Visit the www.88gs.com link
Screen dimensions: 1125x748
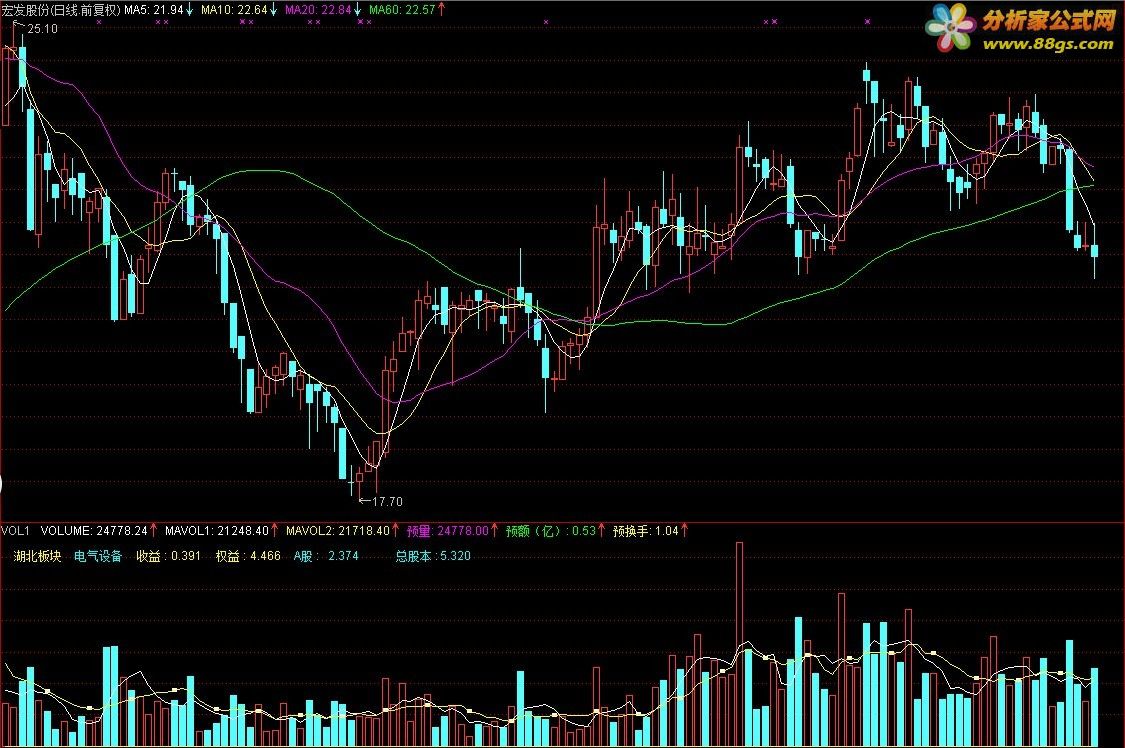pyautogui.click(x=1048, y=44)
